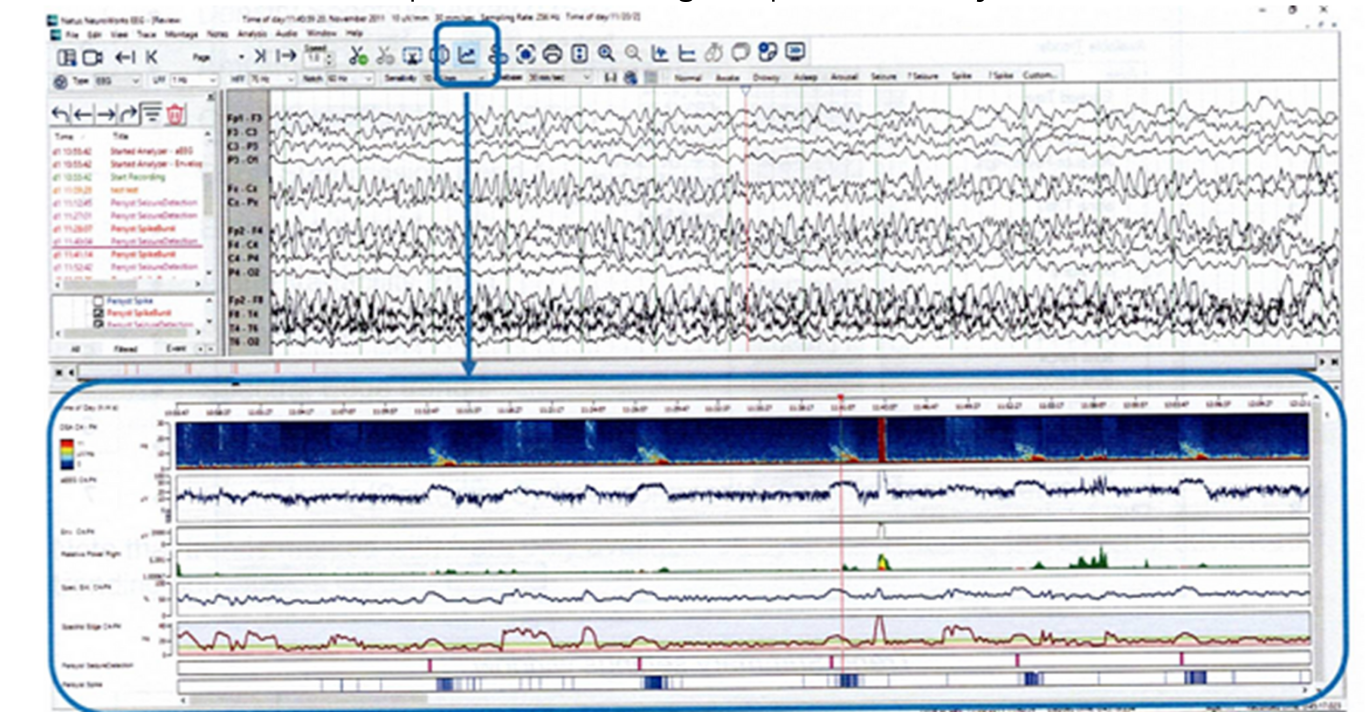
Task: Switch to the Filtered tab
Action: click(x=125, y=349)
